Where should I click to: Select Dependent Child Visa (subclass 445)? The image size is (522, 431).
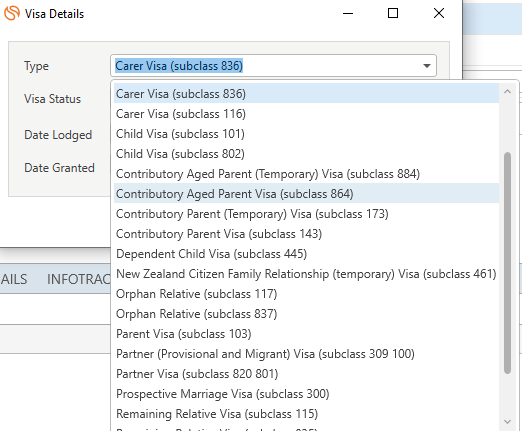point(306,254)
